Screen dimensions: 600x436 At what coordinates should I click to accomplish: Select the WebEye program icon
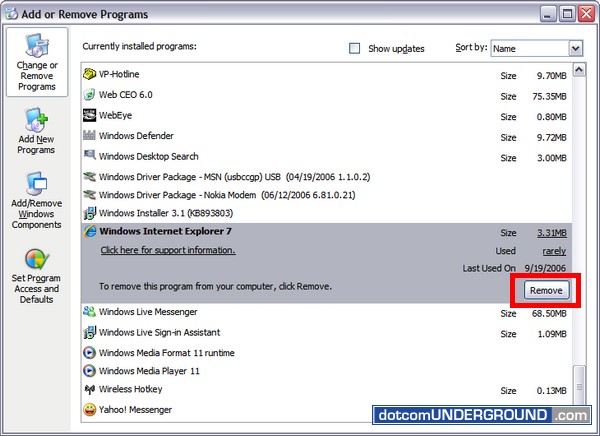tap(89, 115)
